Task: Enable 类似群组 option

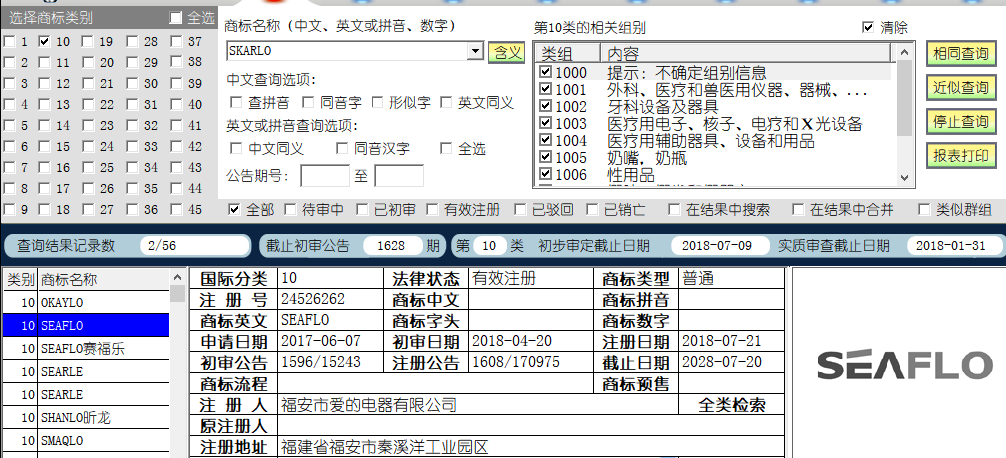Action: point(924,209)
